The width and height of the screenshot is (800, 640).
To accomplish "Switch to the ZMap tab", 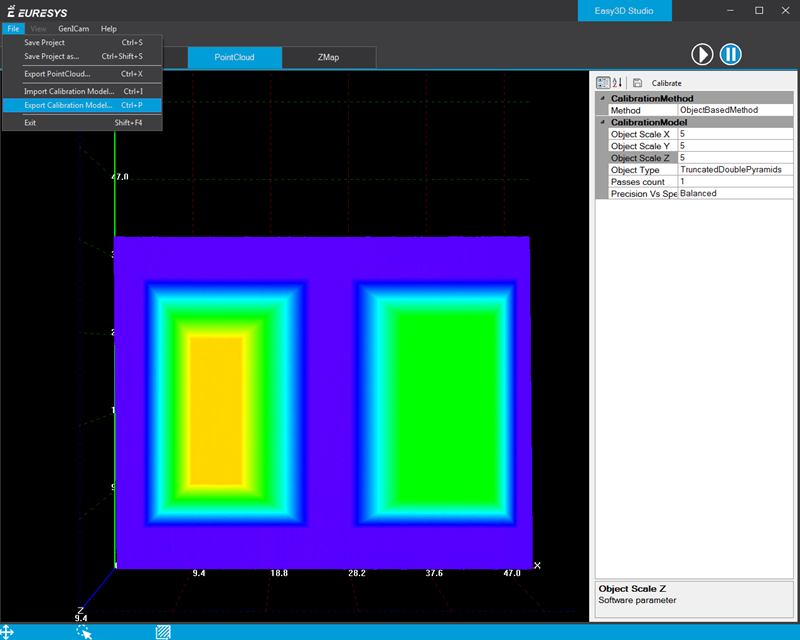I will coord(328,57).
